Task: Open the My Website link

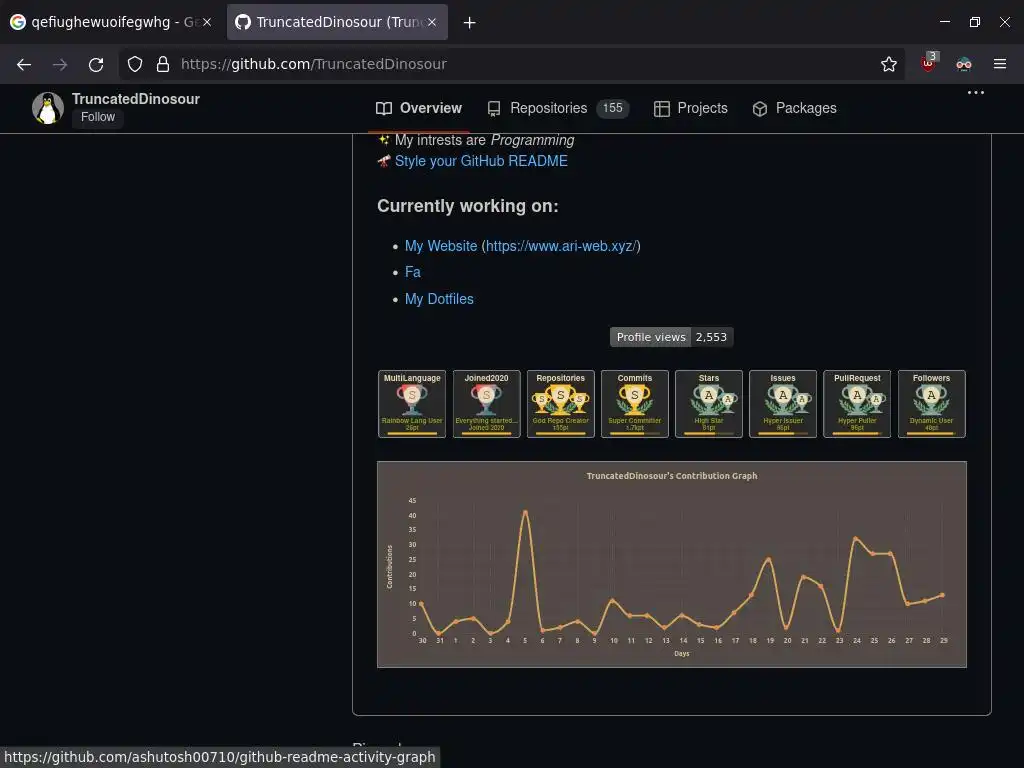Action: [x=441, y=246]
